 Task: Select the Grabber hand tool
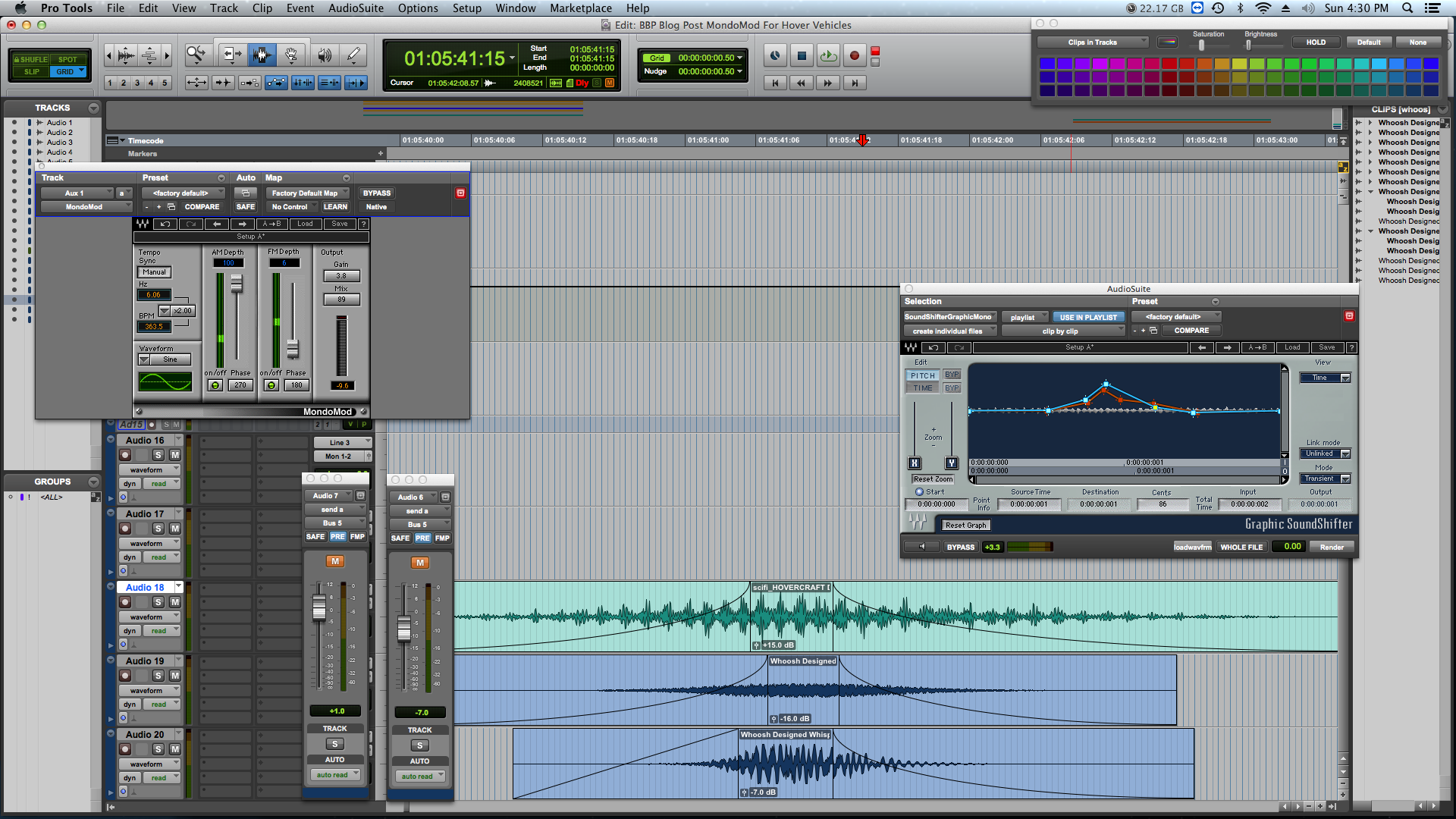tap(291, 55)
